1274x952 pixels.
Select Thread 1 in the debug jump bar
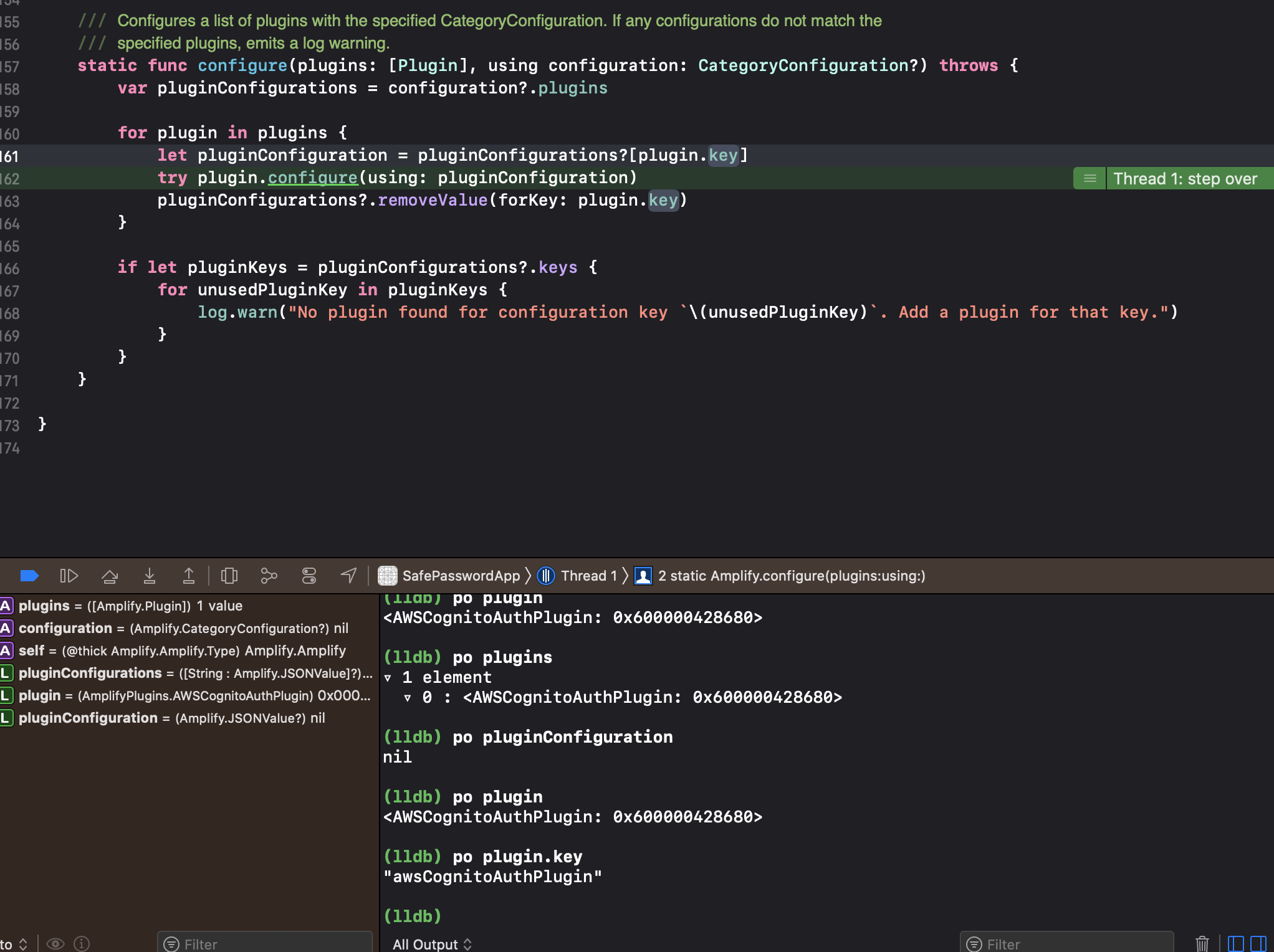click(x=588, y=576)
